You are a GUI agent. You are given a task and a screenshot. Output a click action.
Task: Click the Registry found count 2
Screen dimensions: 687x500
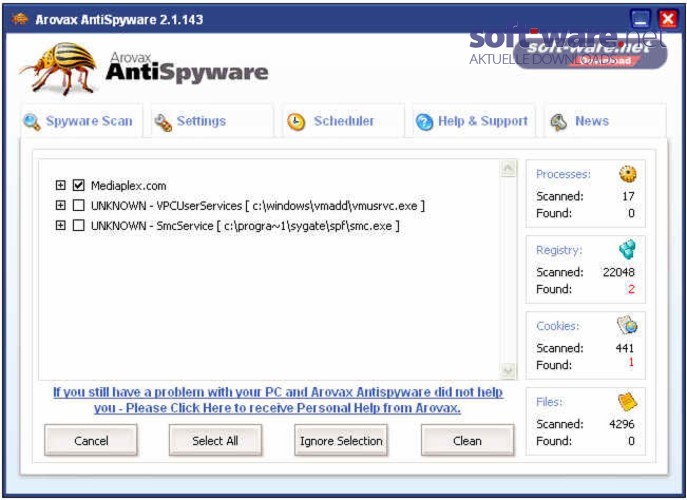pyautogui.click(x=631, y=289)
